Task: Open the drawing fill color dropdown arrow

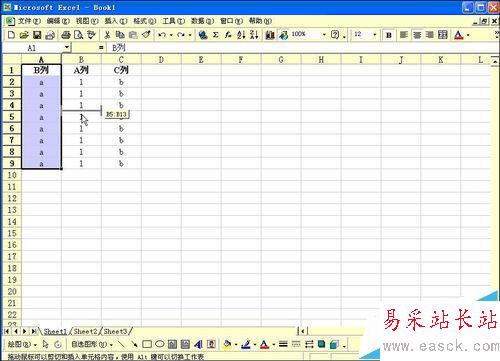Action: tap(236, 344)
